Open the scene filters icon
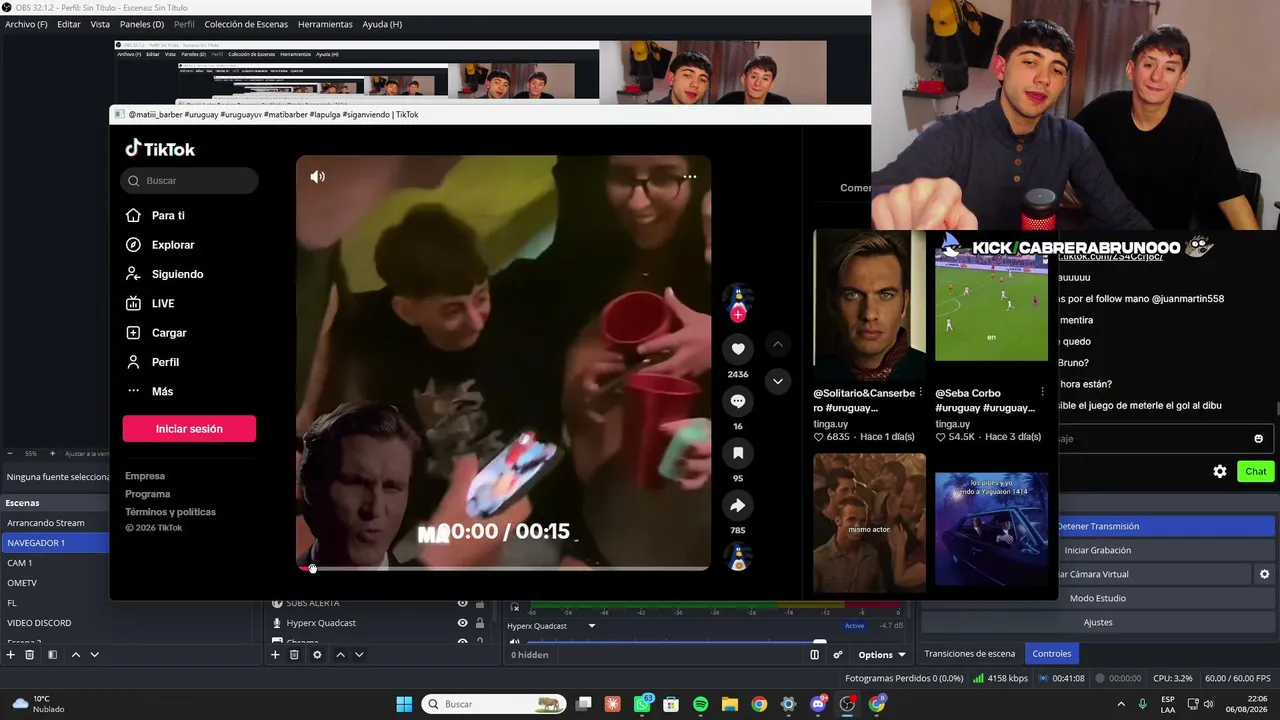 tap(52, 655)
